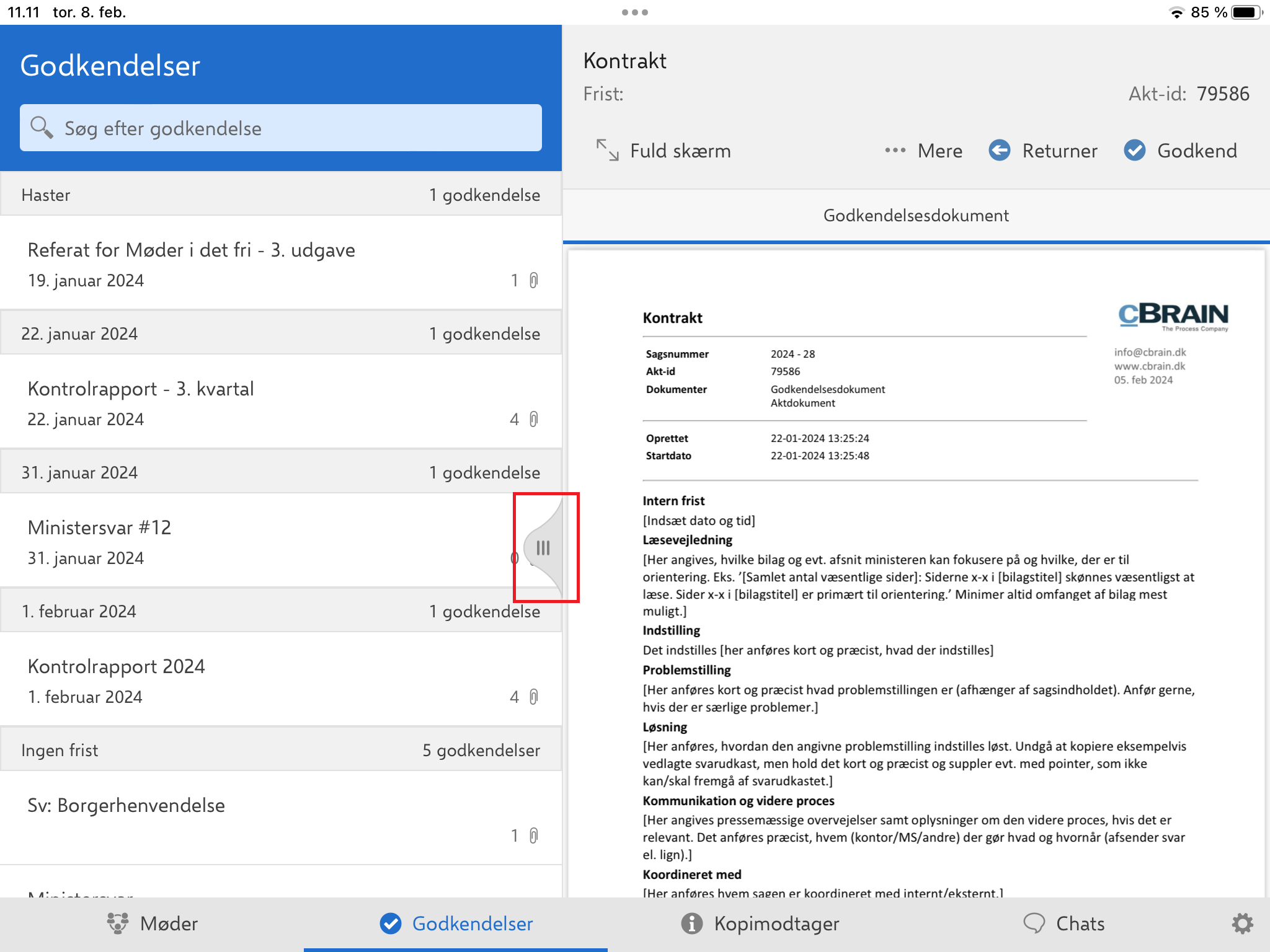Click the Chats speech bubble icon
The height and width of the screenshot is (952, 1270).
tap(1034, 923)
